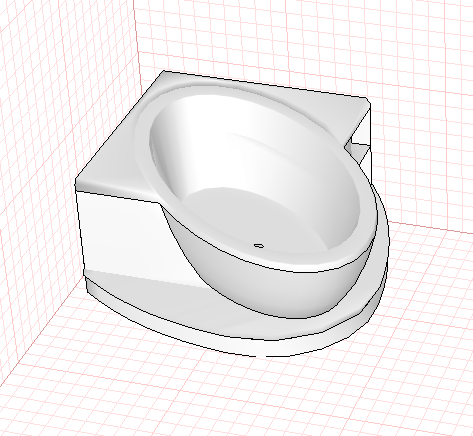Click the front vertical edge of side panel

tap(80, 230)
